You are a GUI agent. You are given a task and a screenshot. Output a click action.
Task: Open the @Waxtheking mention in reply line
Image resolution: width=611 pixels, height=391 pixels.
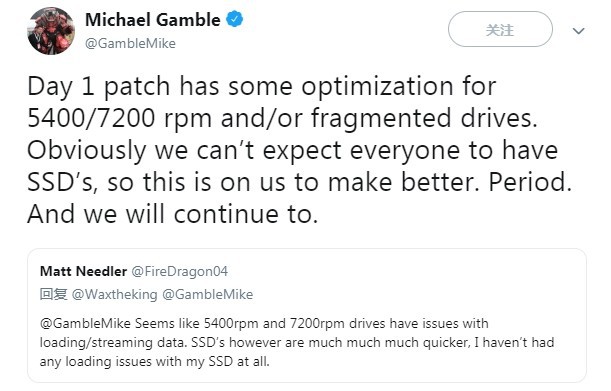pyautogui.click(x=115, y=294)
